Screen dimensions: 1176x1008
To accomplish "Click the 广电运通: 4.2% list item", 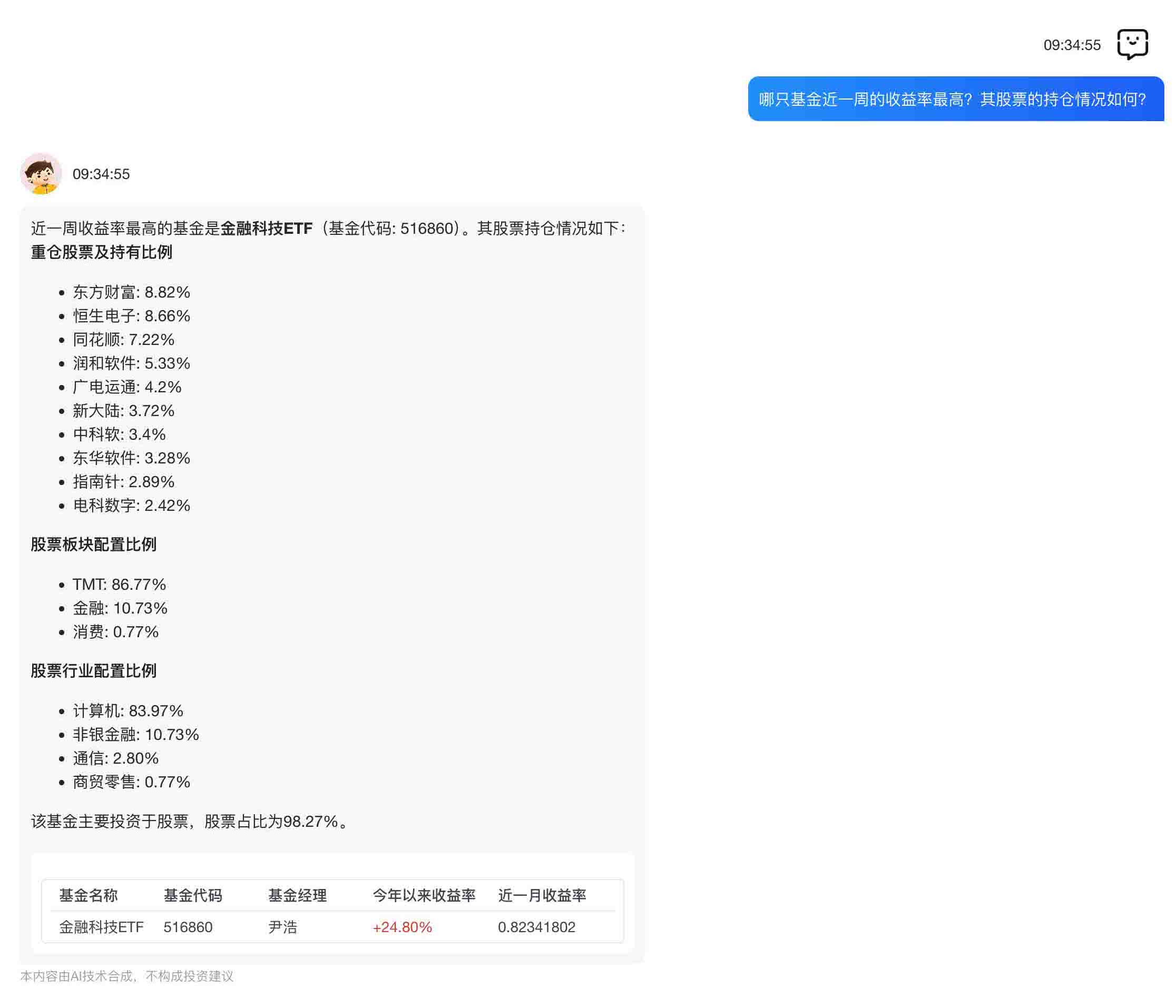I will [127, 388].
